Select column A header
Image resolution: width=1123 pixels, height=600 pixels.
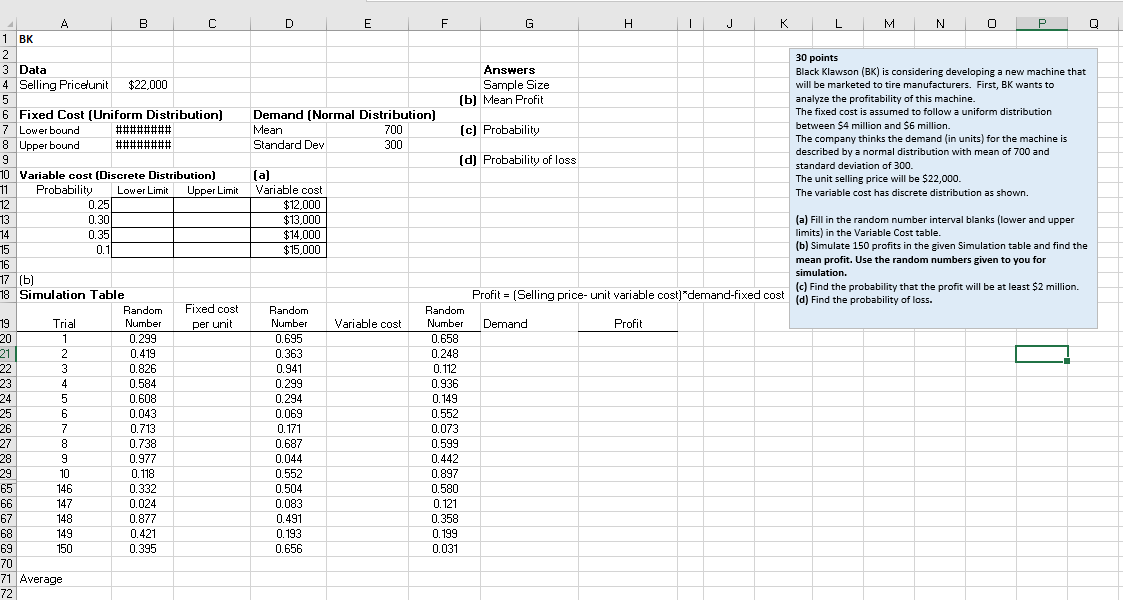point(64,24)
